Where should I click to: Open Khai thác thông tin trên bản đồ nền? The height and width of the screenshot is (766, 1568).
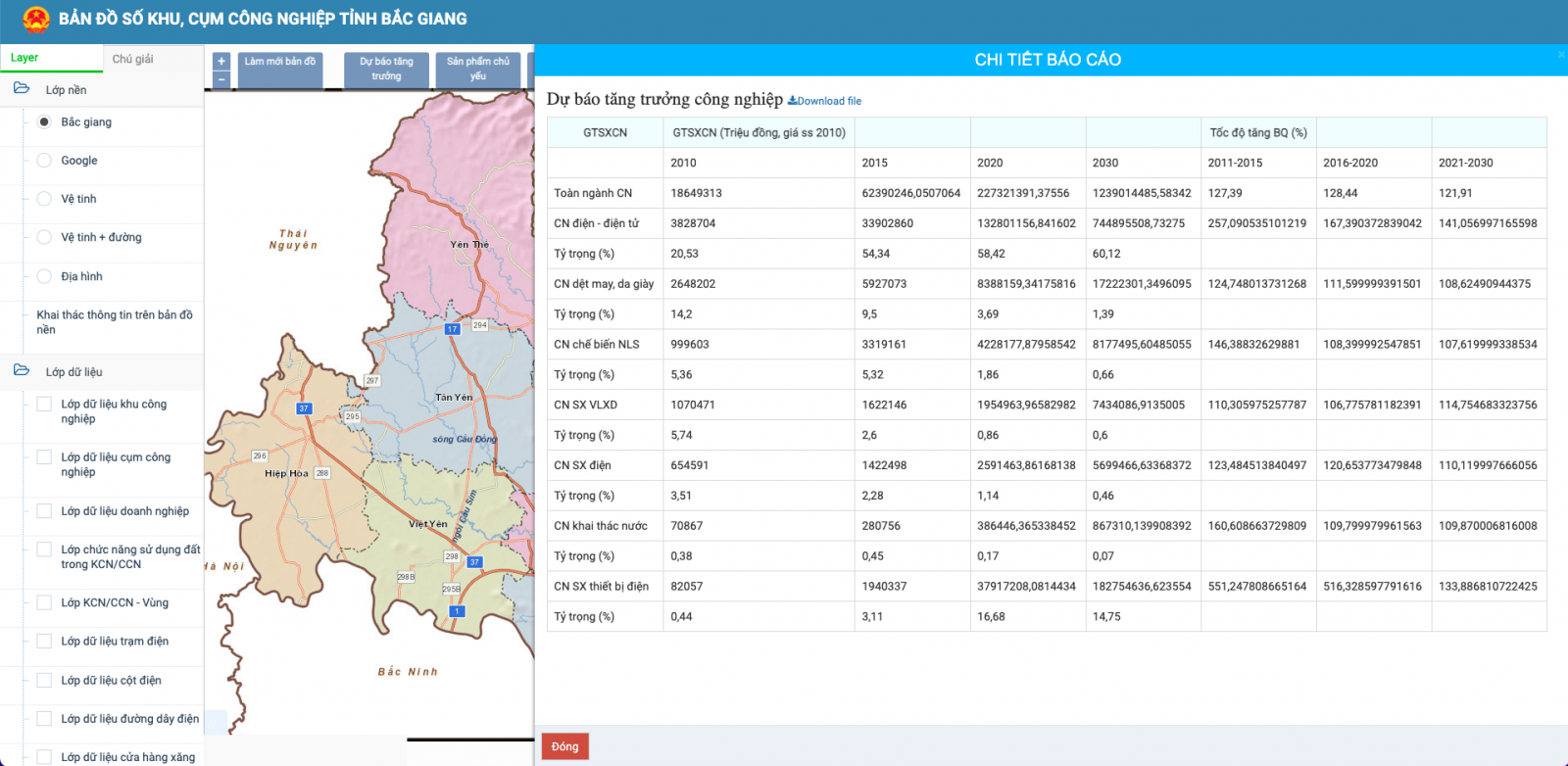[114, 322]
